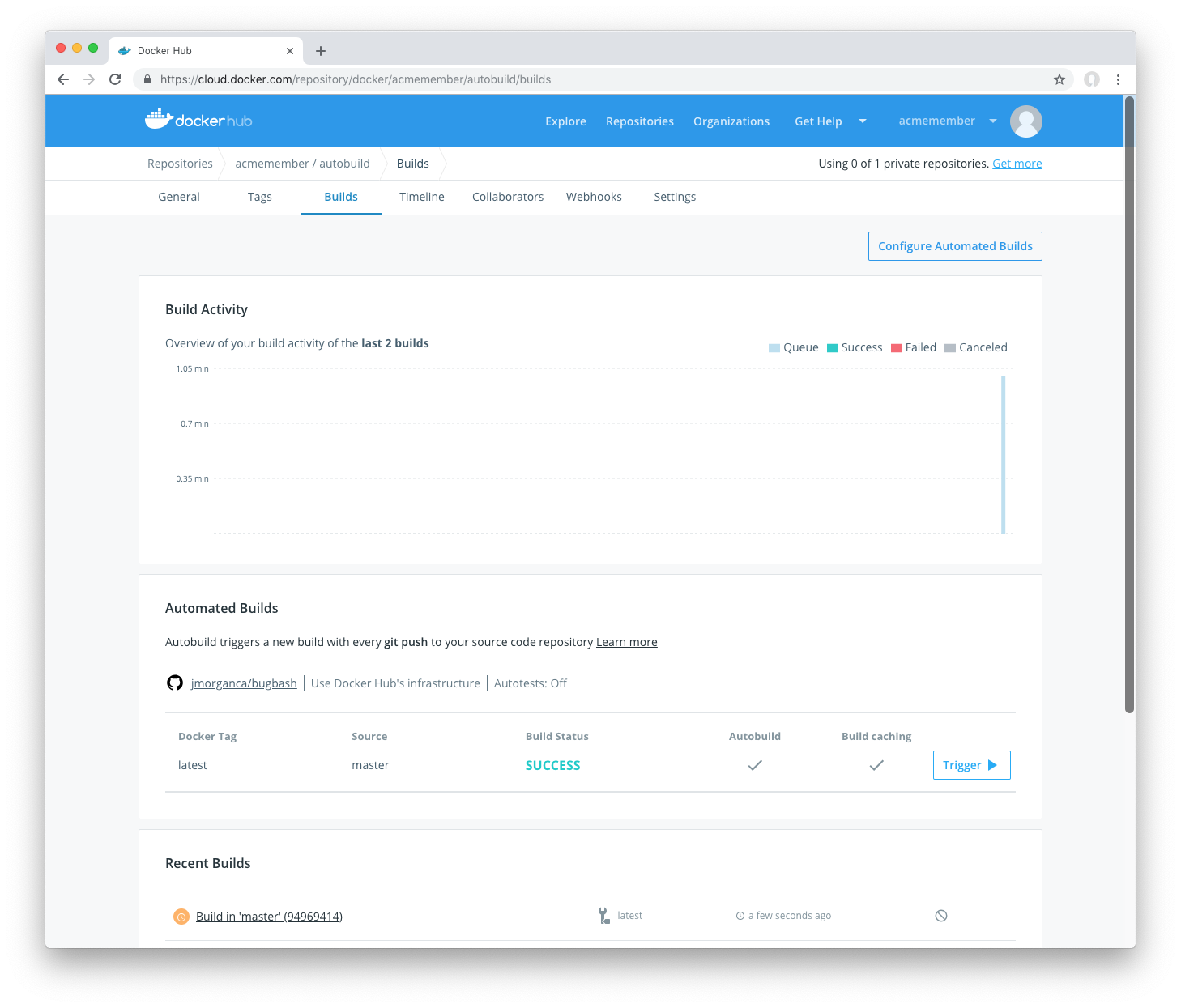The image size is (1181, 1008).
Task: Click the GitHub icon beside jmorganca/bugbash
Action: pos(175,683)
